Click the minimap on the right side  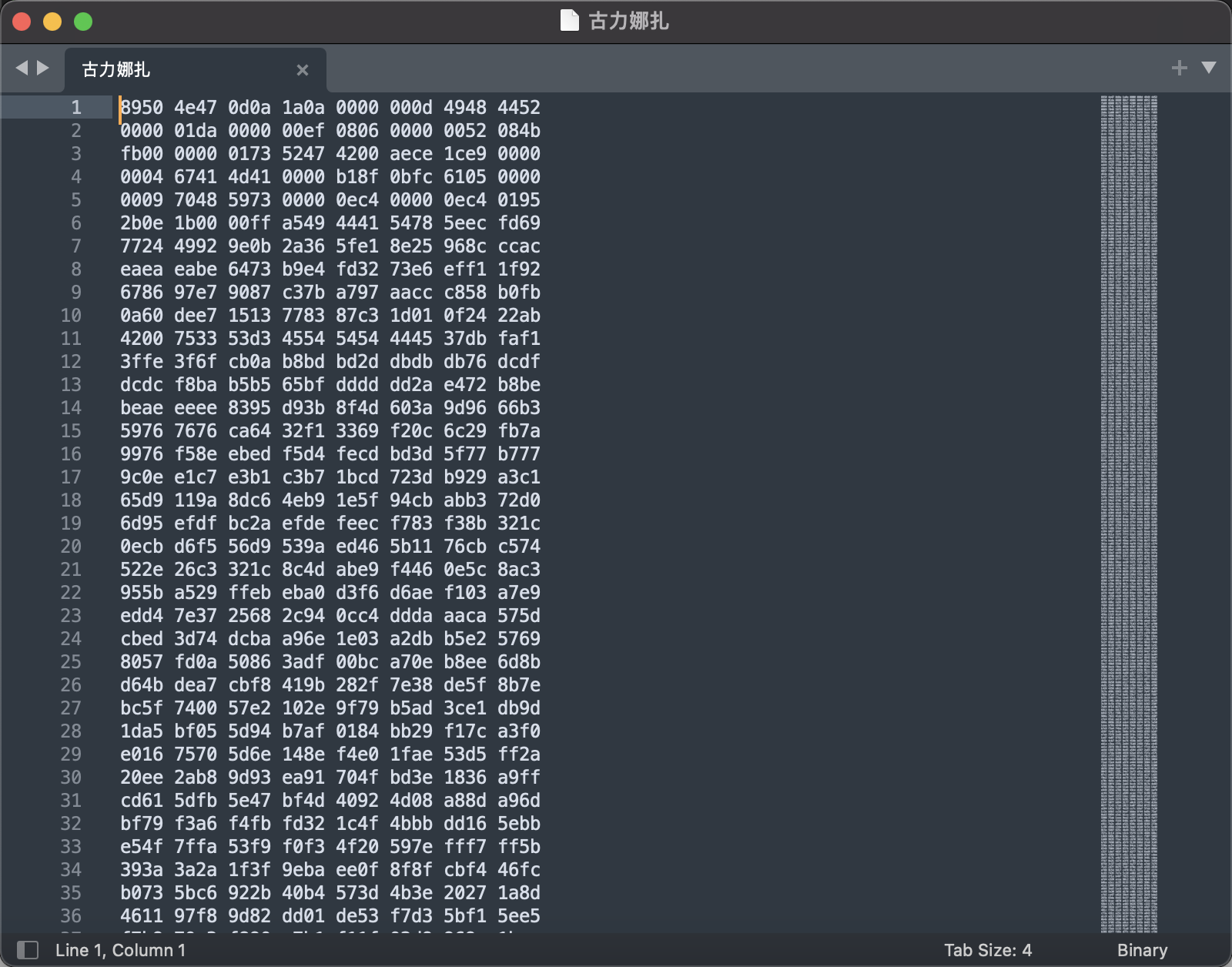click(x=1129, y=462)
